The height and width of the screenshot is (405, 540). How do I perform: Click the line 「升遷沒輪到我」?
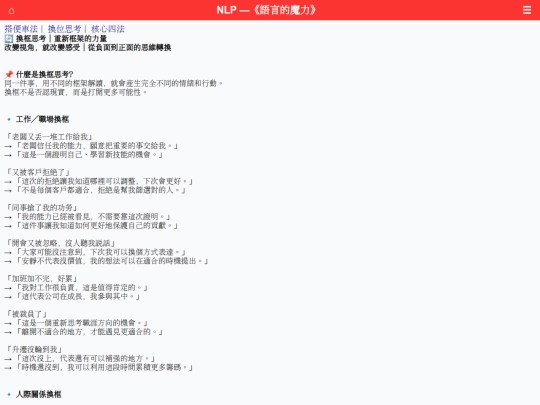click(x=34, y=350)
